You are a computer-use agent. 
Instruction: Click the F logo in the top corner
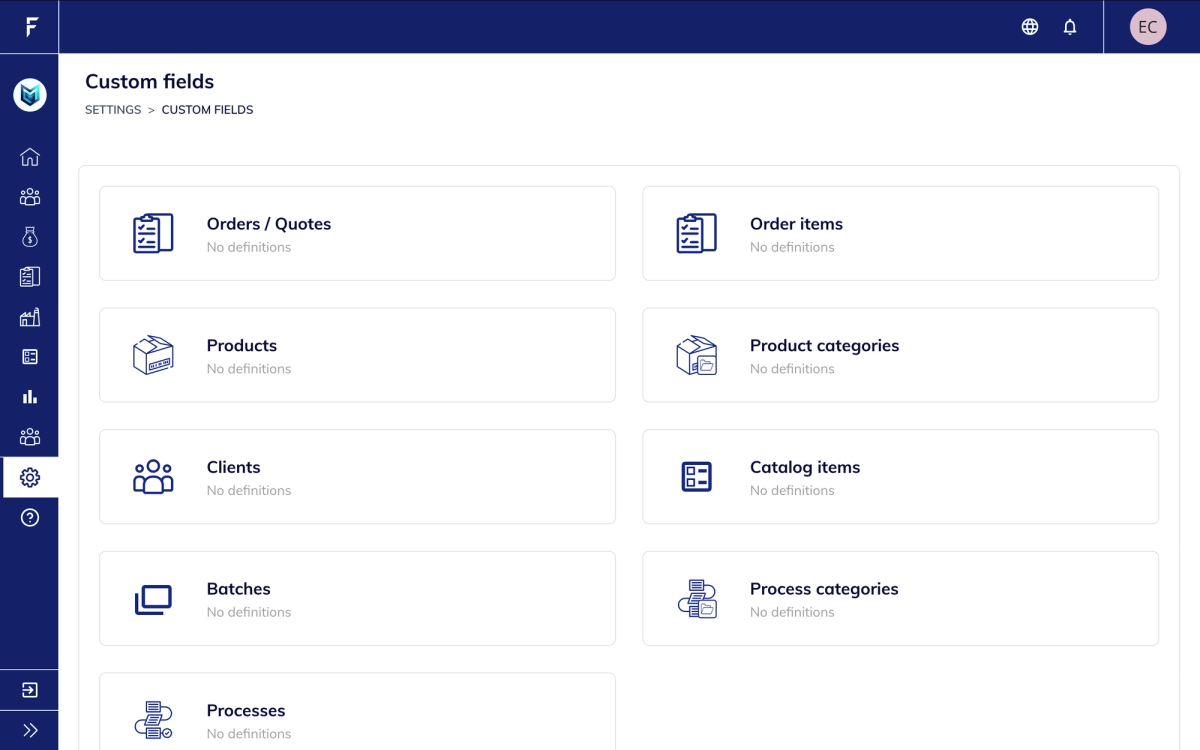pyautogui.click(x=31, y=27)
